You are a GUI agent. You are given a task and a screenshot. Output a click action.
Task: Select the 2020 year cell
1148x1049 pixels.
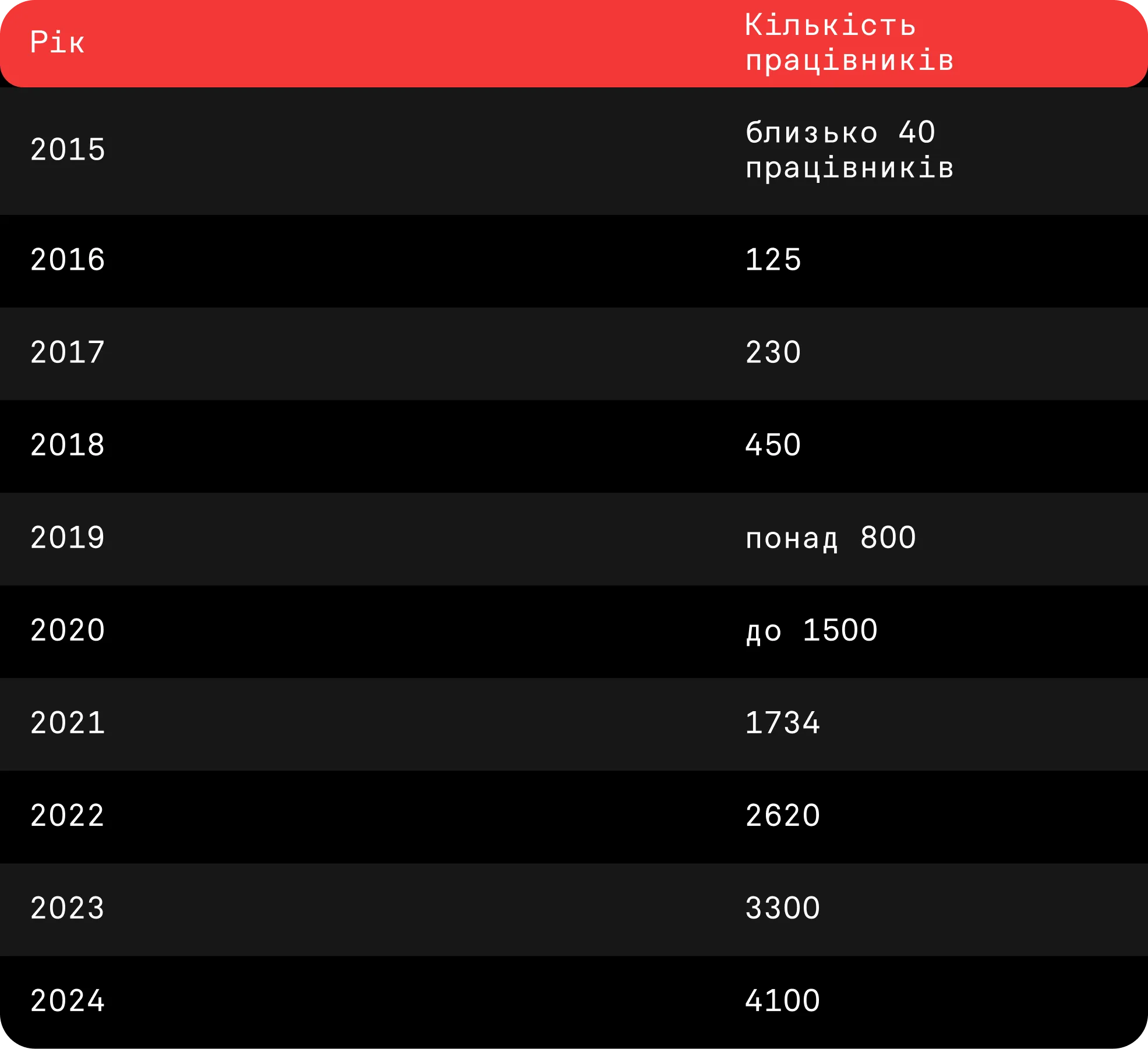[x=68, y=630]
